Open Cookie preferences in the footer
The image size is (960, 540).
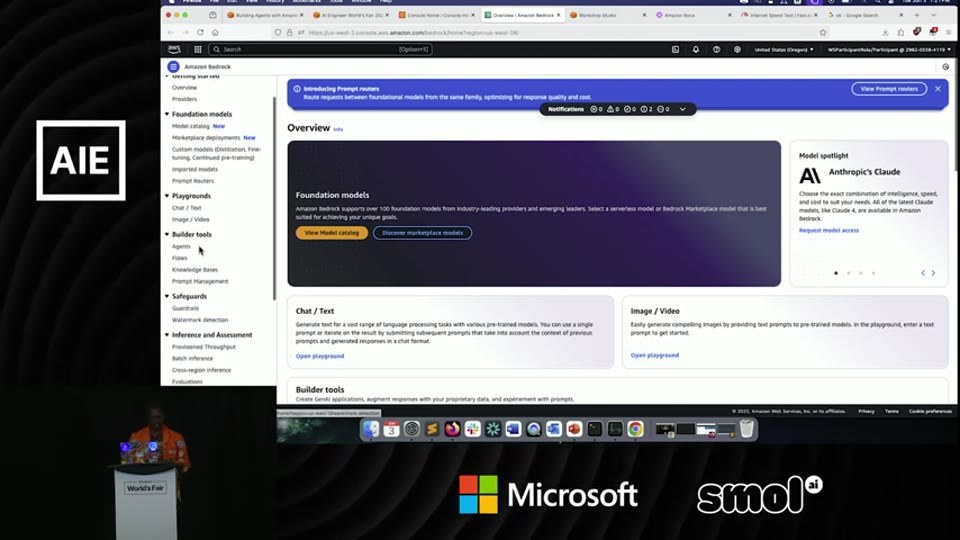click(930, 411)
